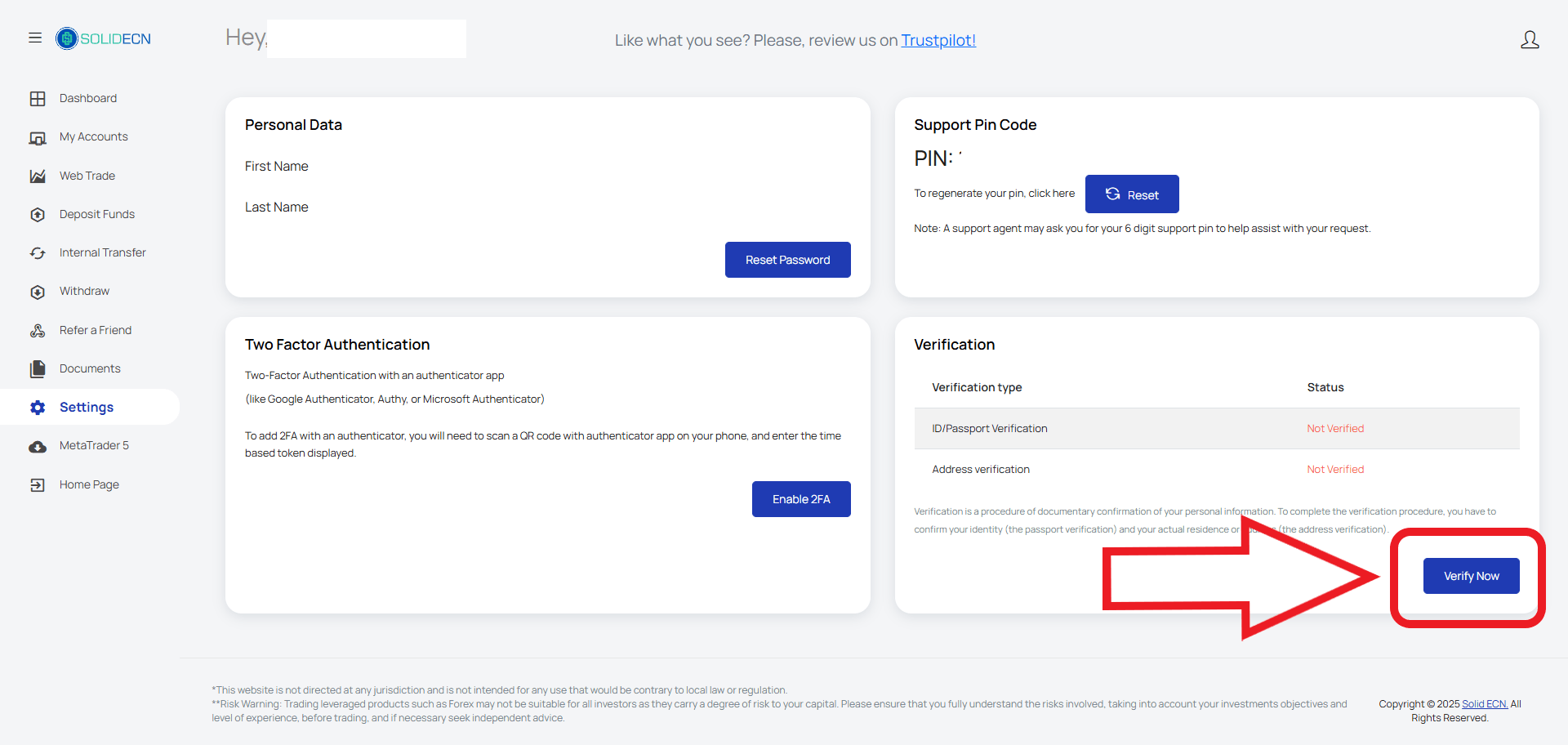Open the user profile icon
The width and height of the screenshot is (1568, 745).
[1530, 39]
